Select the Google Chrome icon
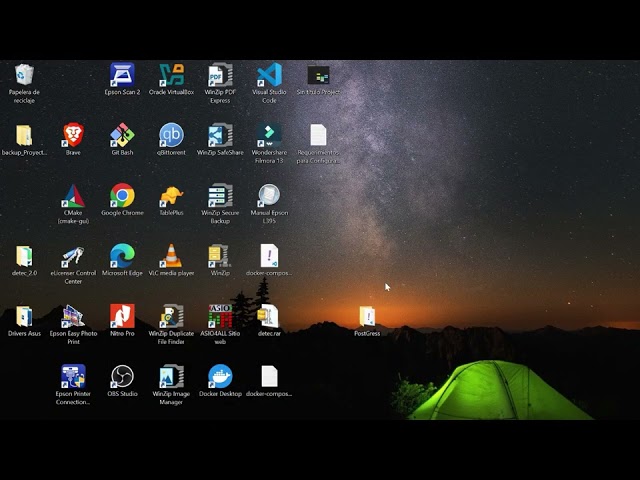 click(122, 195)
